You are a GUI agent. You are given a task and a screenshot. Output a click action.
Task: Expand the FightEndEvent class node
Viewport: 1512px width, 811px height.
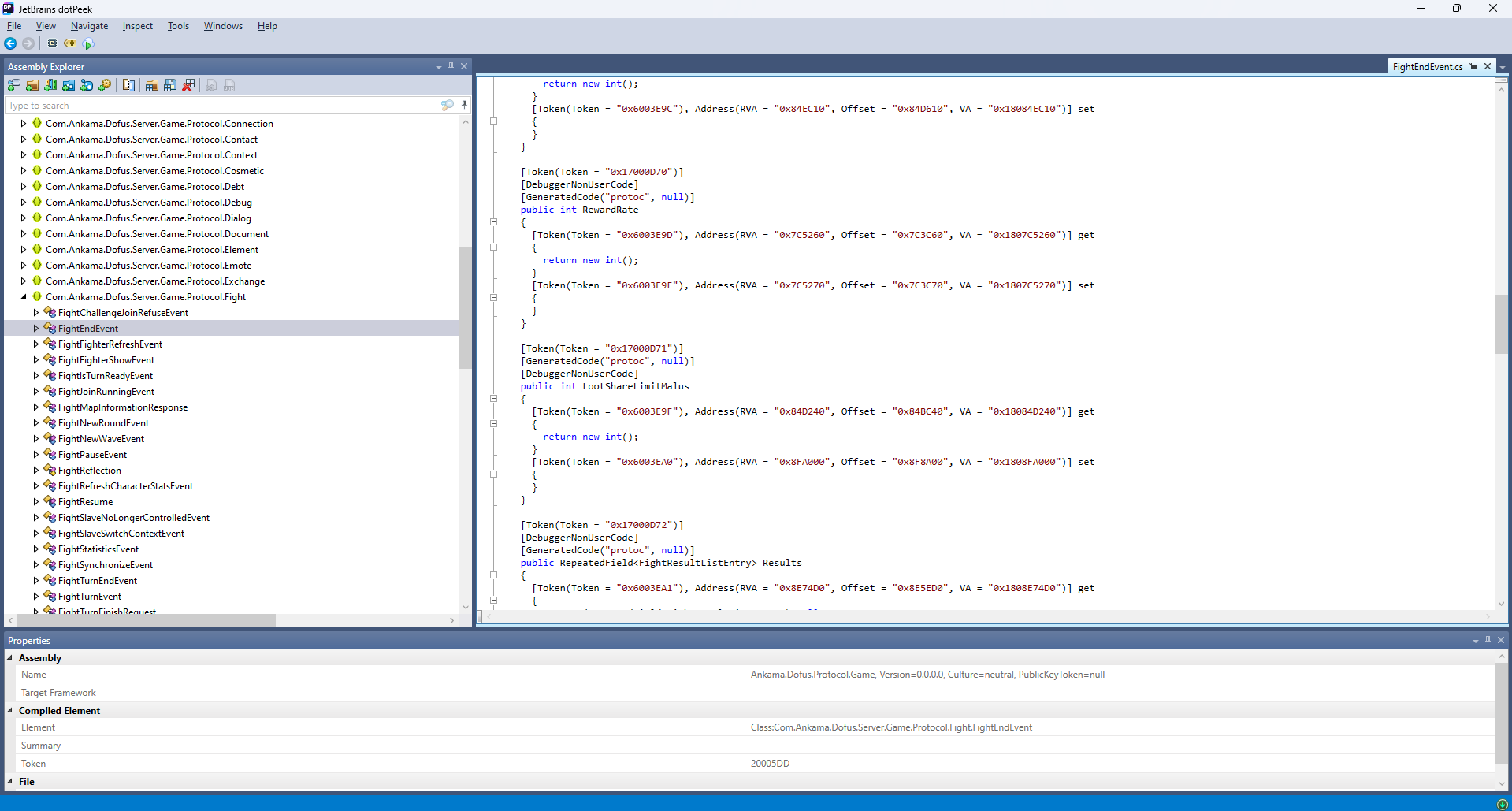[x=35, y=329]
